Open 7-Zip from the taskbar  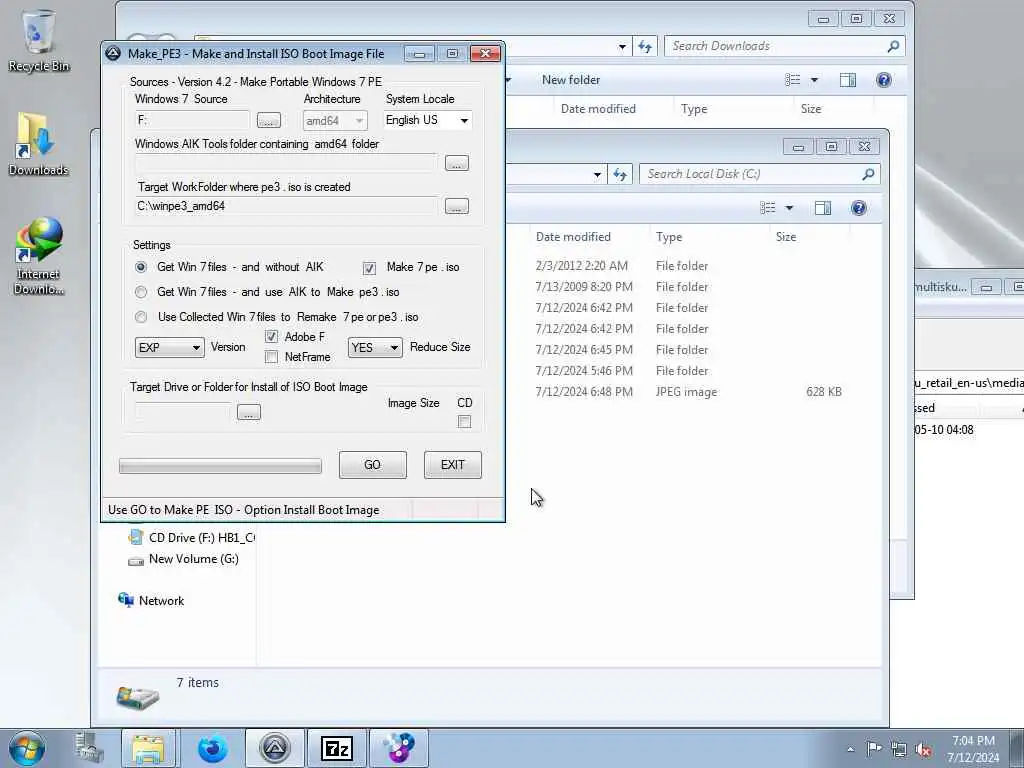[336, 748]
